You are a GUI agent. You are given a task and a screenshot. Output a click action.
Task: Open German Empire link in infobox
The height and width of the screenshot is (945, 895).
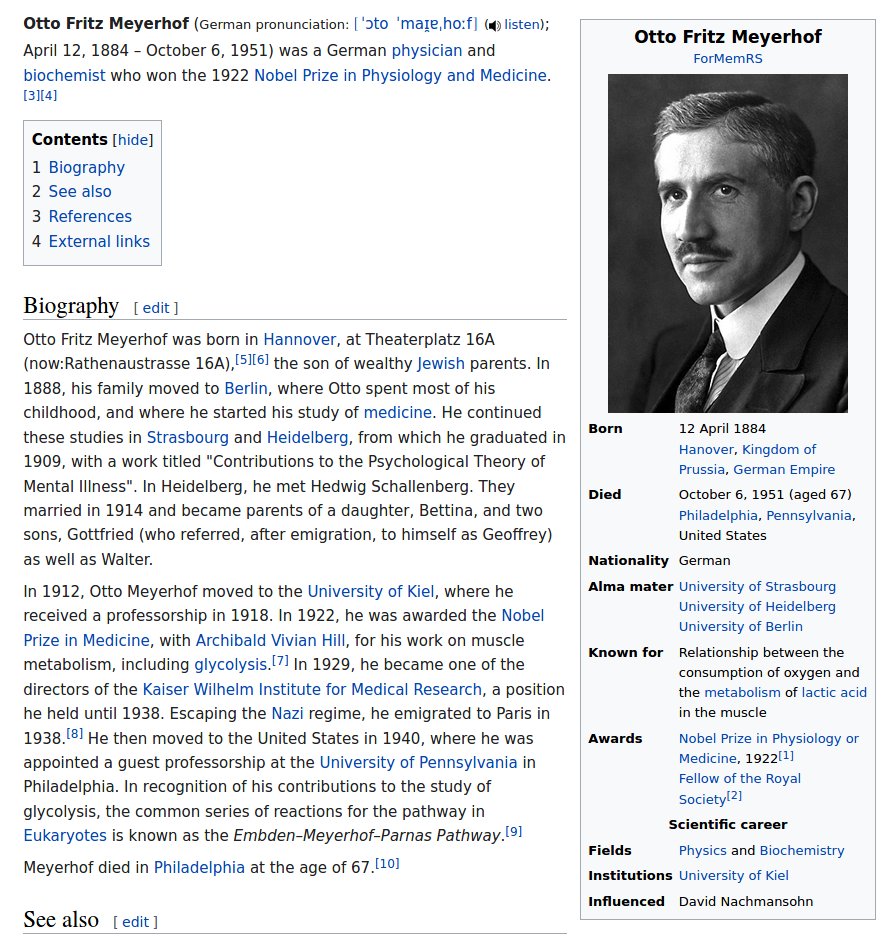(784, 469)
